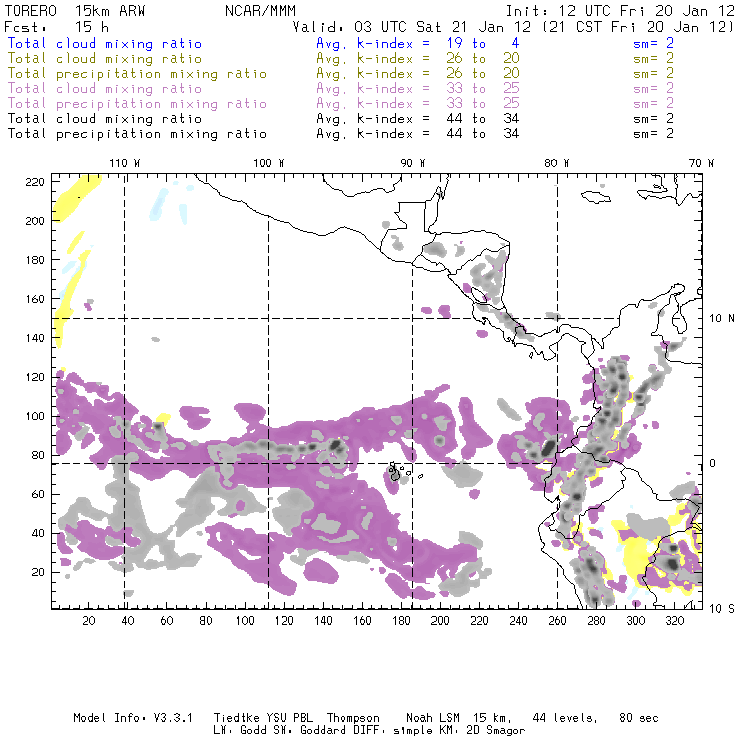Click the black 'Total cloud mixing ratio' legend line
740x740 pixels.
pos(105,119)
